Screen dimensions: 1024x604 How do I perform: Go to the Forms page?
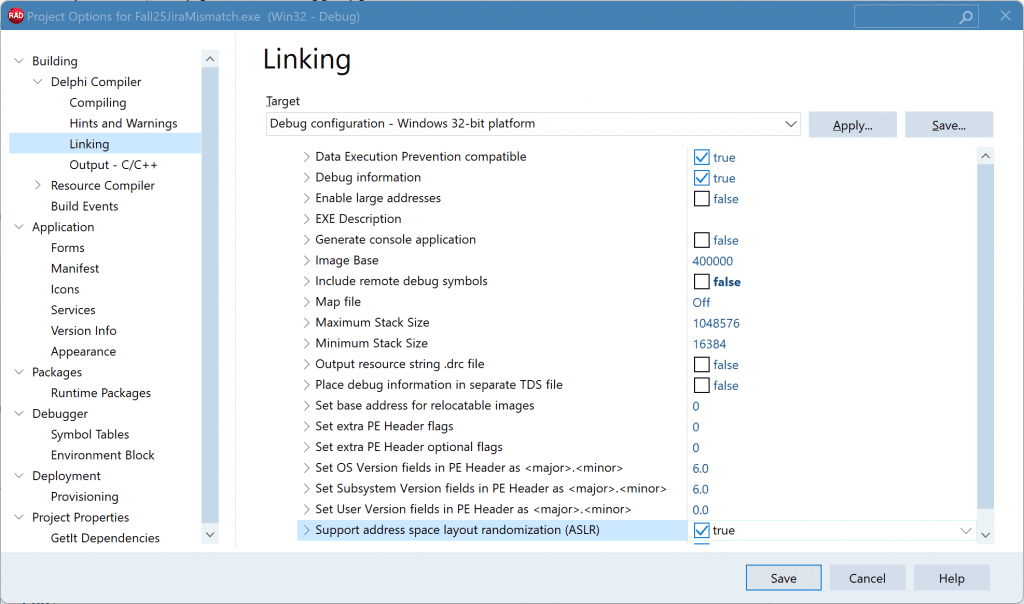68,247
